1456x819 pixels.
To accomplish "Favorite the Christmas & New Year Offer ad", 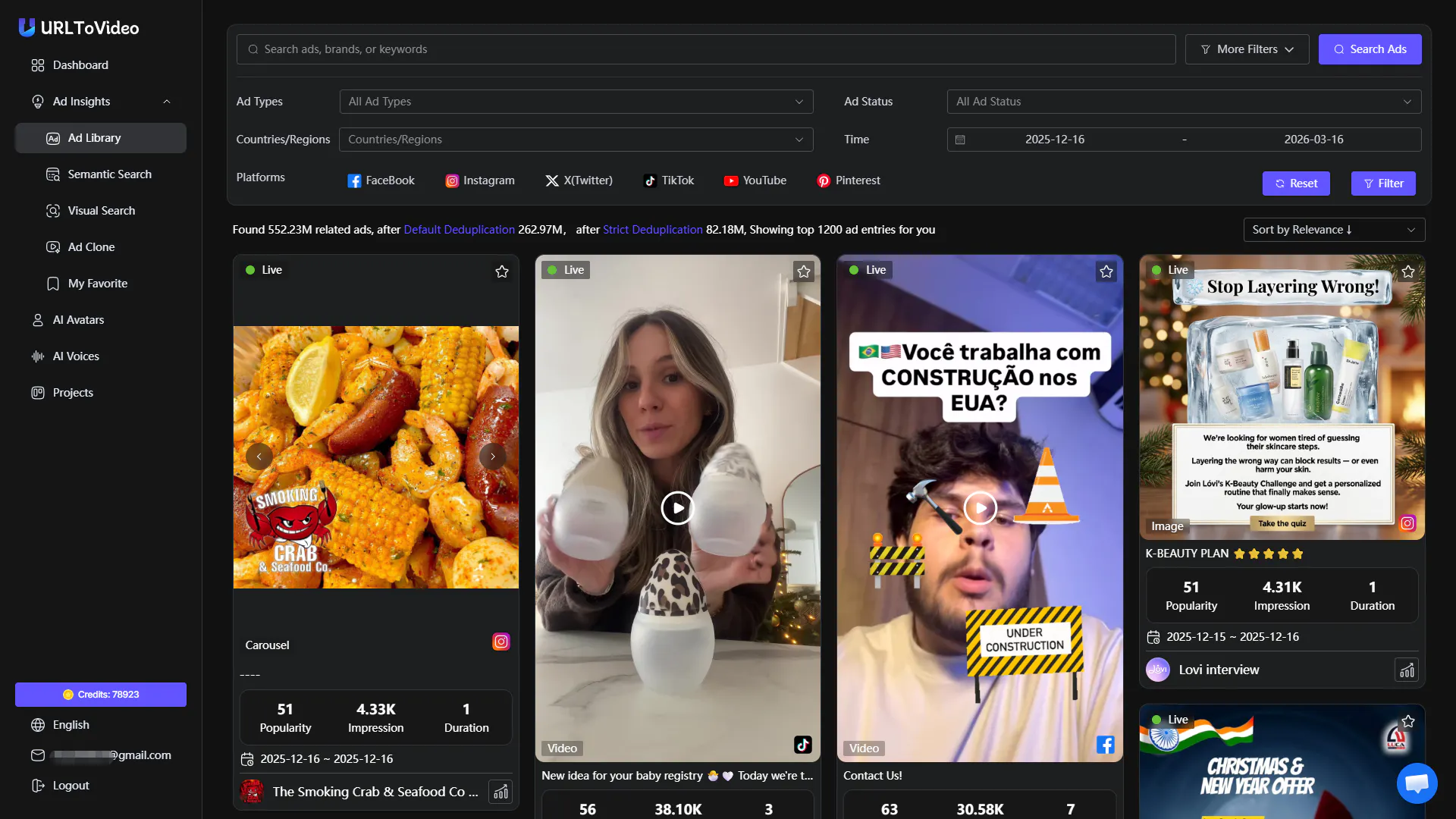I will [x=1408, y=721].
